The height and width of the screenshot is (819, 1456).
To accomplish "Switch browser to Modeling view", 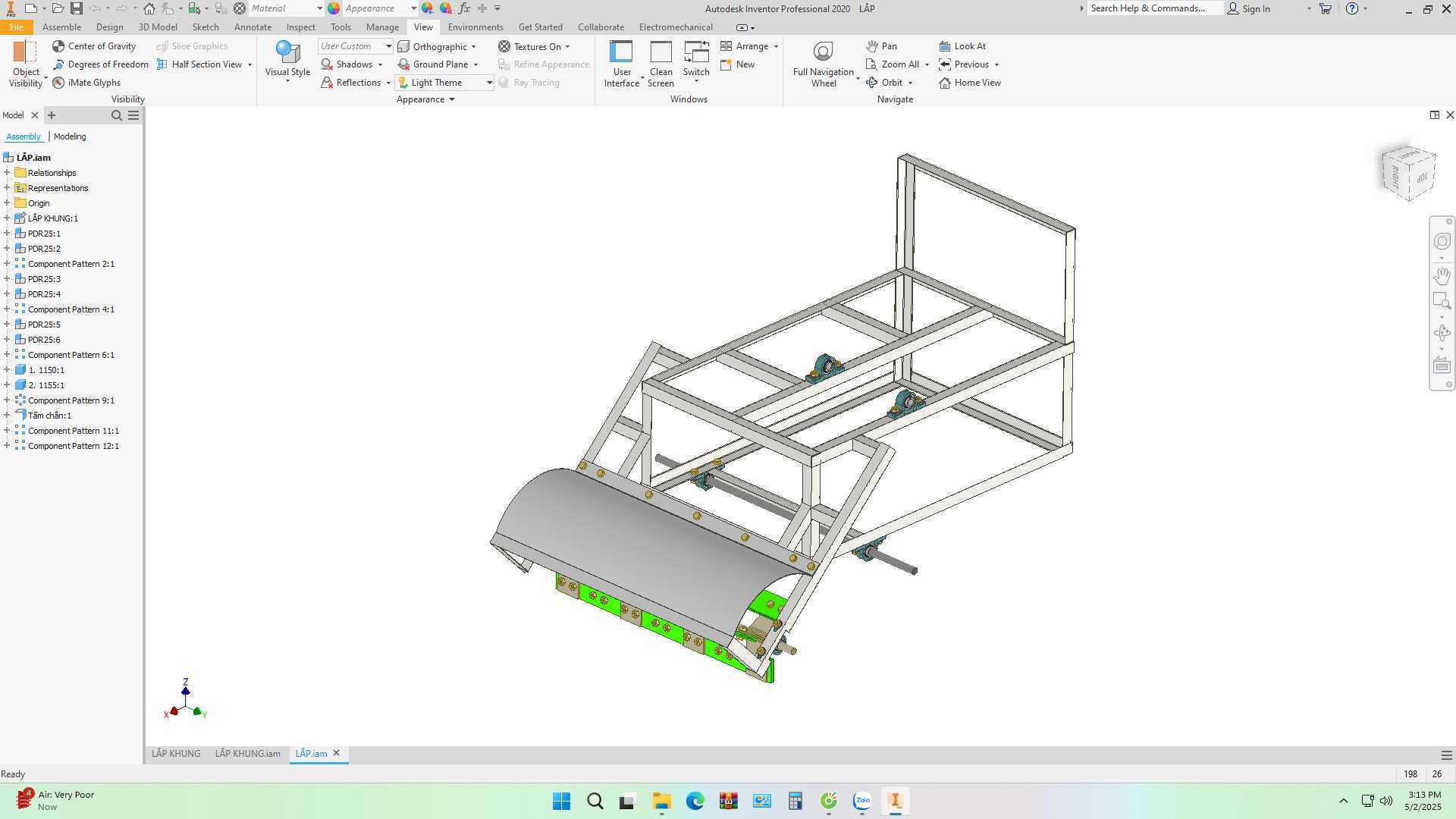I will tap(70, 136).
